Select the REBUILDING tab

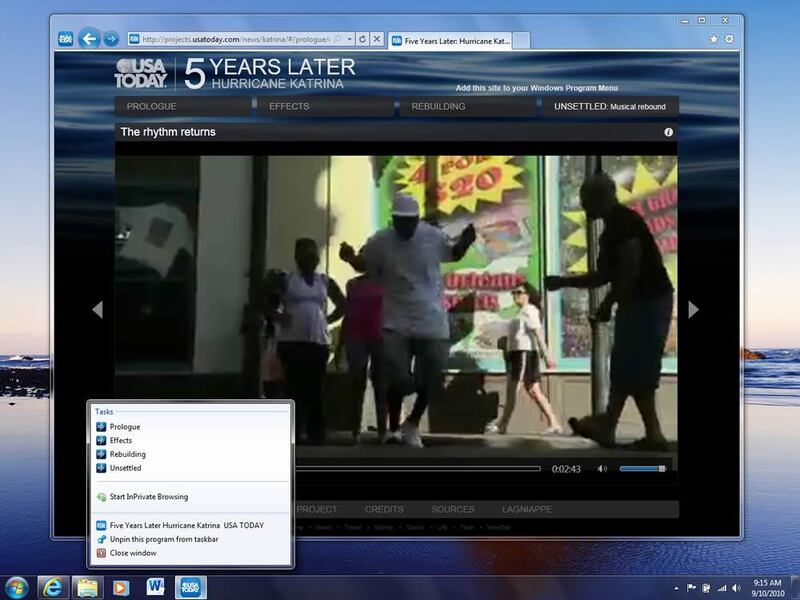[x=439, y=106]
